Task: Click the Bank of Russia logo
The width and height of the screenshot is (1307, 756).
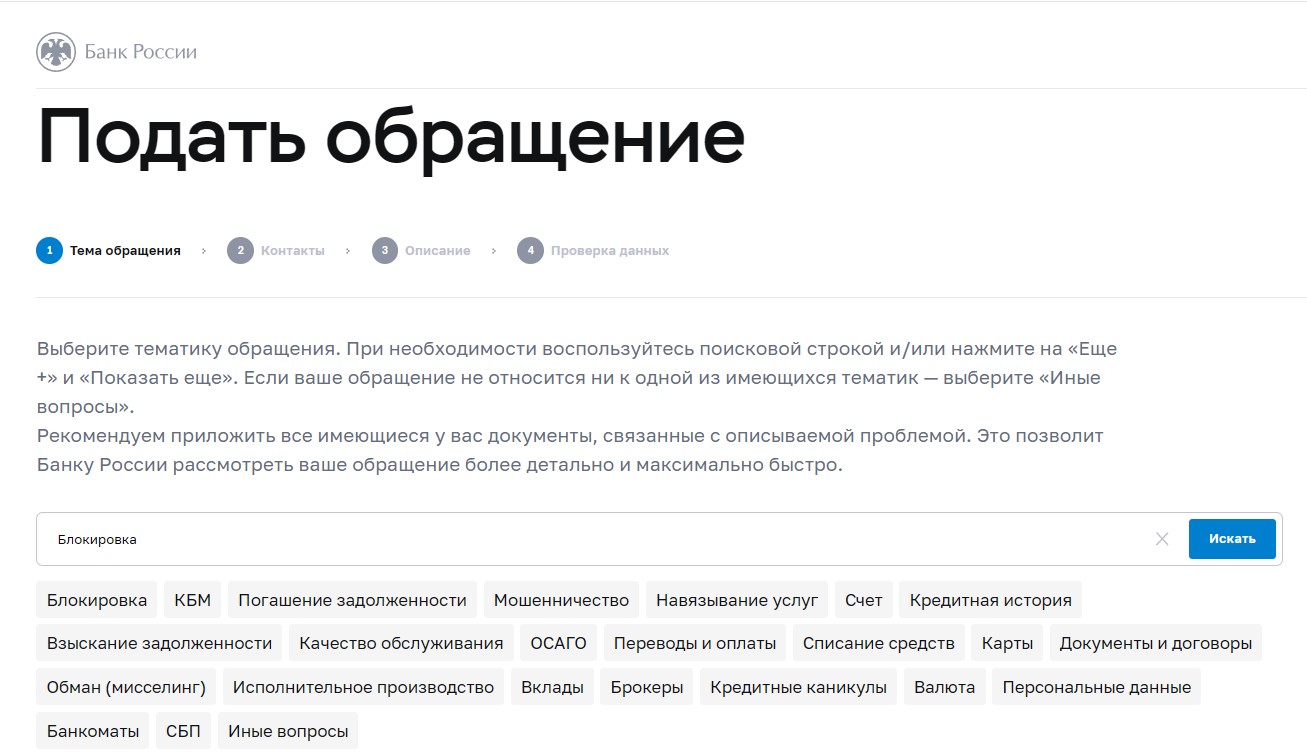Action: tap(115, 51)
